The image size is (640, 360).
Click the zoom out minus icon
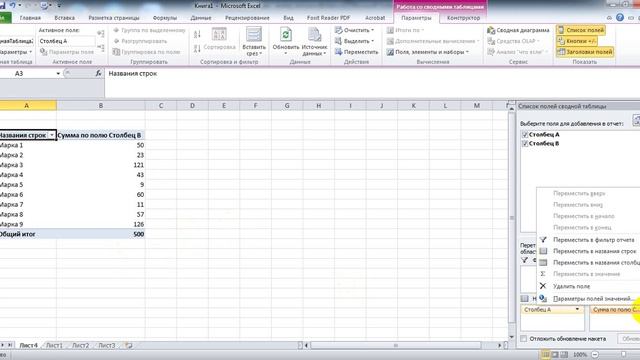point(595,355)
